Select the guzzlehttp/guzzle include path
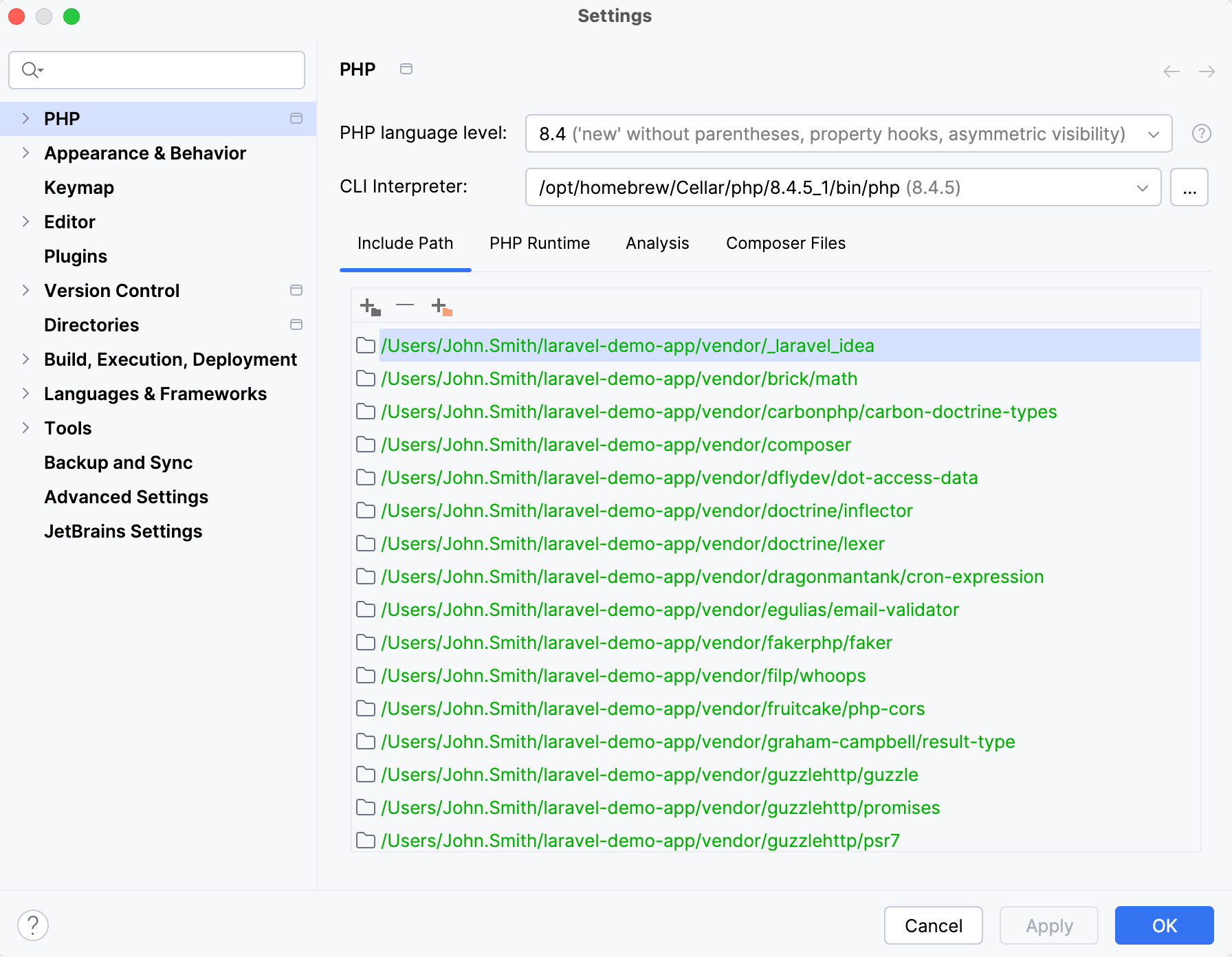The image size is (1232, 957). (x=649, y=774)
